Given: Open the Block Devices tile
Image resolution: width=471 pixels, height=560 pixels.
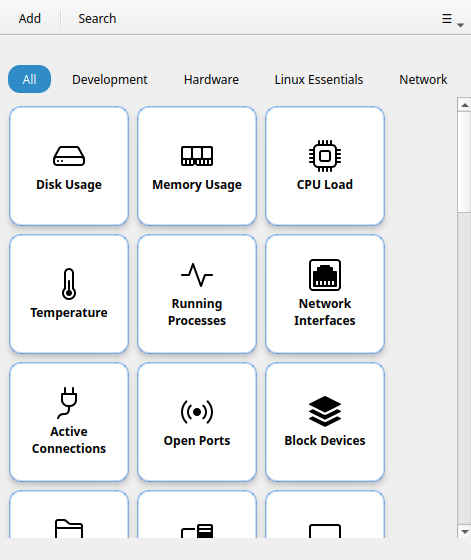Looking at the screenshot, I should (325, 422).
